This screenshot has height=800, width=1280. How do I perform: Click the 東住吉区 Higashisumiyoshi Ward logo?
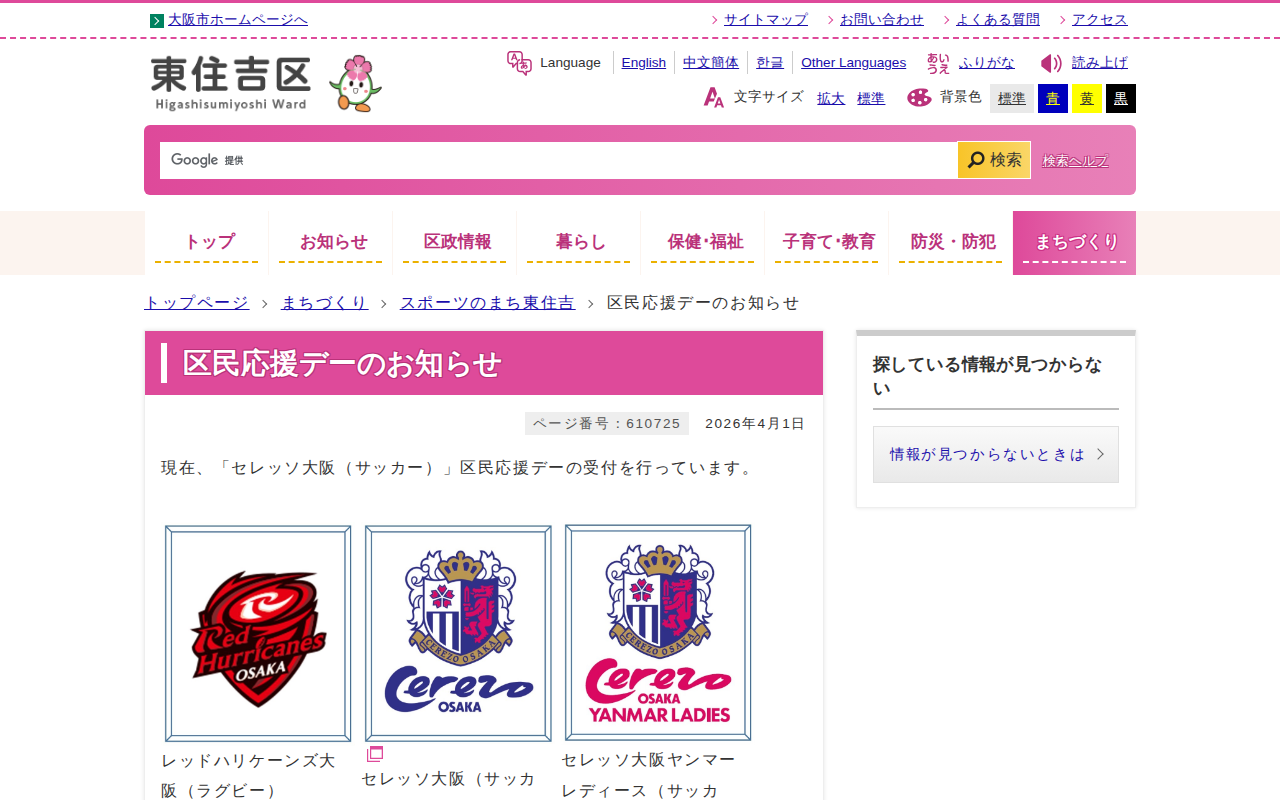(231, 83)
